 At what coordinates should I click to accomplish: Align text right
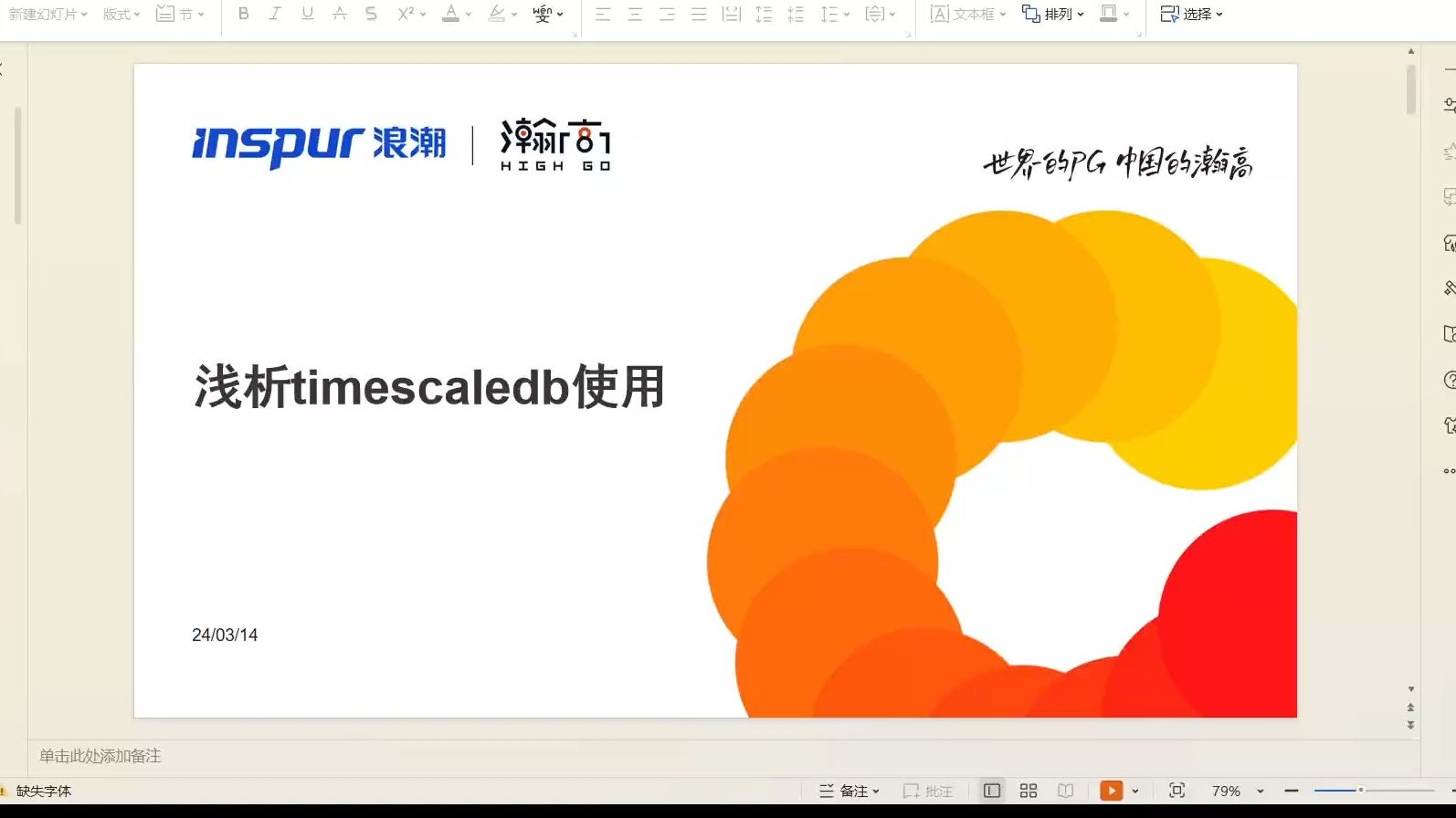(667, 14)
